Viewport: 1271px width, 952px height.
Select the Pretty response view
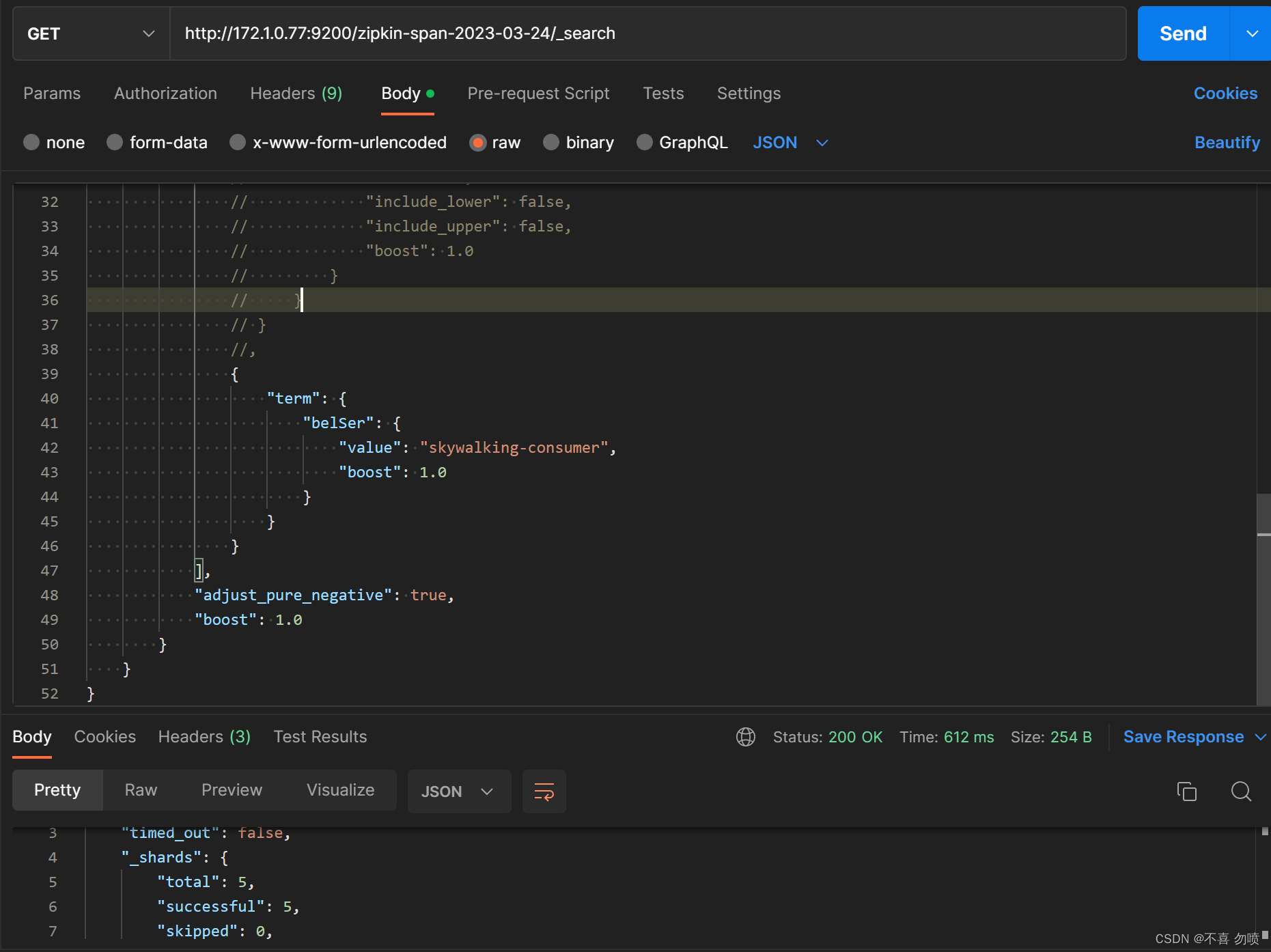[x=57, y=790]
